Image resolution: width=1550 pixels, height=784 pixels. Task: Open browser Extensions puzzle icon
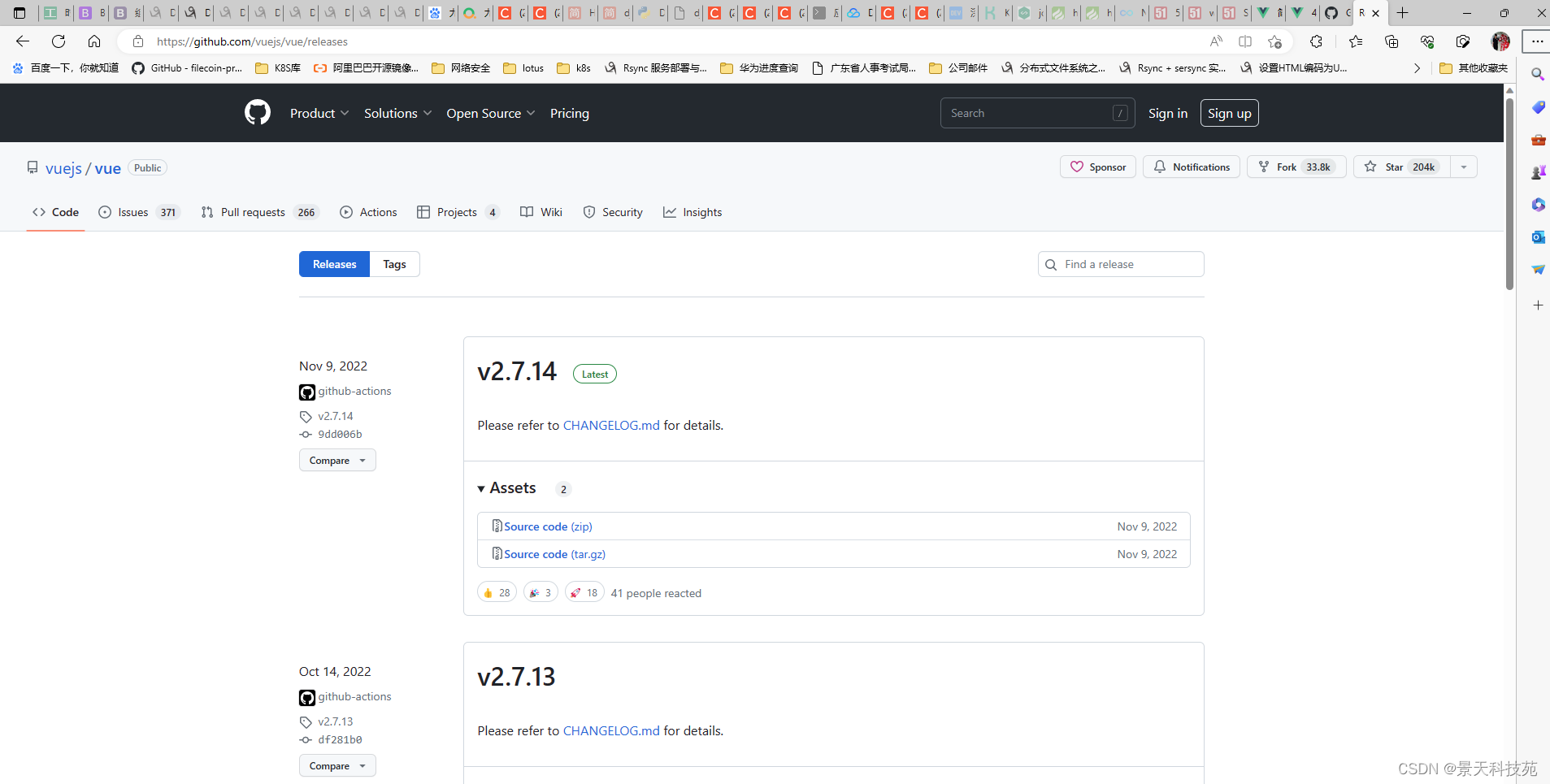coord(1316,41)
